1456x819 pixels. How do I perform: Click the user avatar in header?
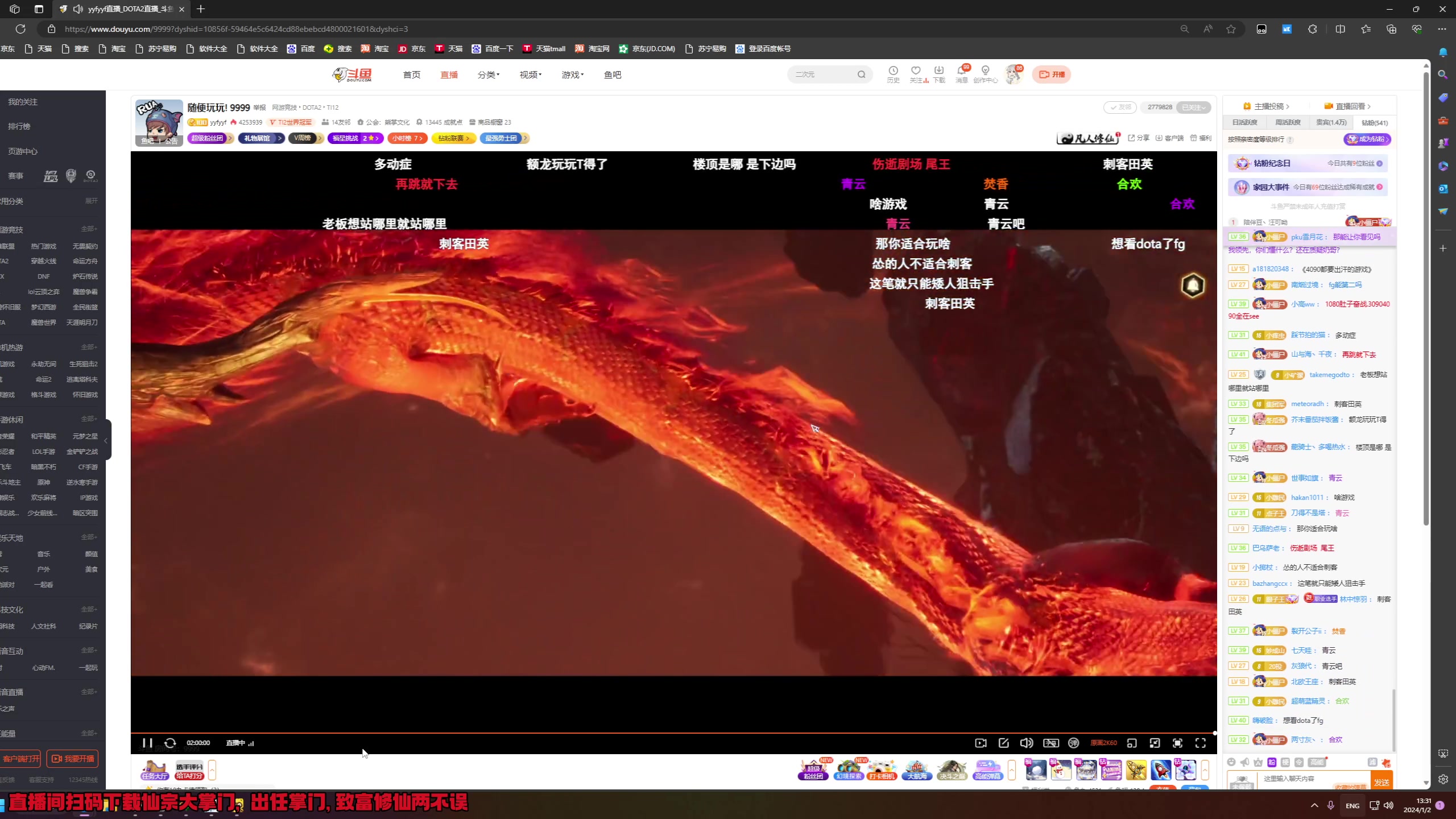click(1014, 75)
